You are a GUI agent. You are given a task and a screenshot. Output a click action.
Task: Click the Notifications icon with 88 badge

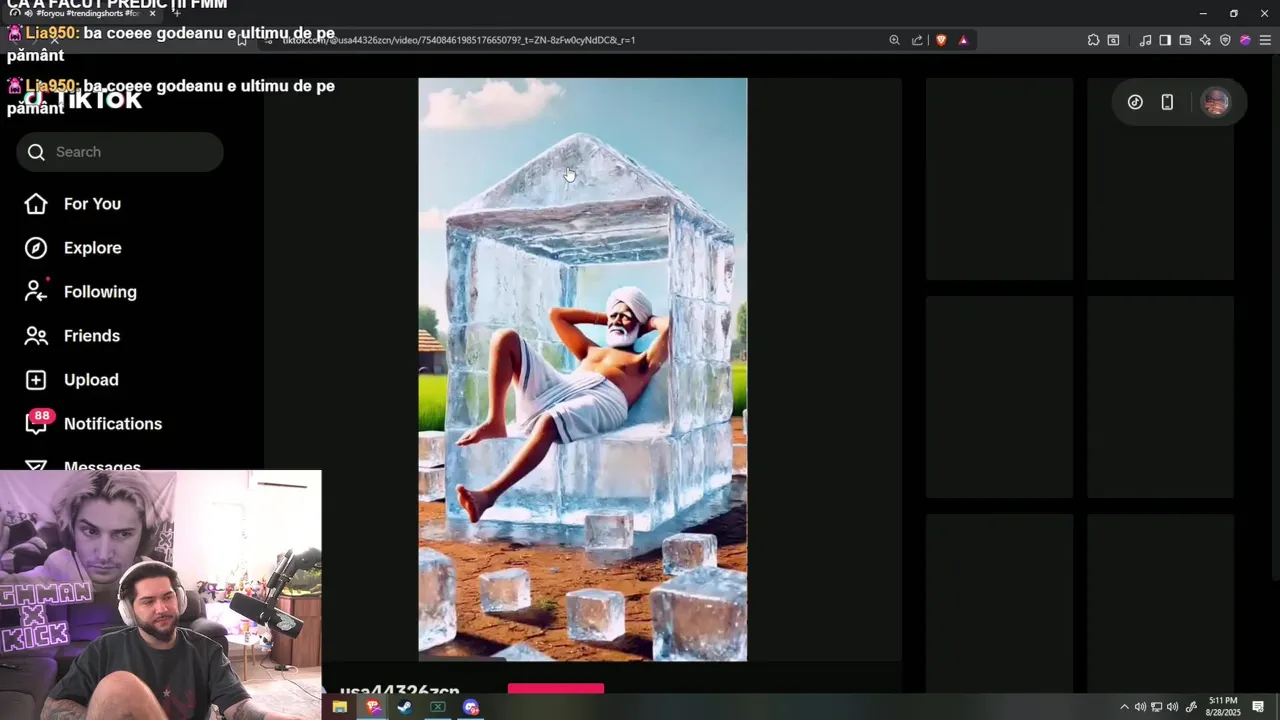[37, 423]
